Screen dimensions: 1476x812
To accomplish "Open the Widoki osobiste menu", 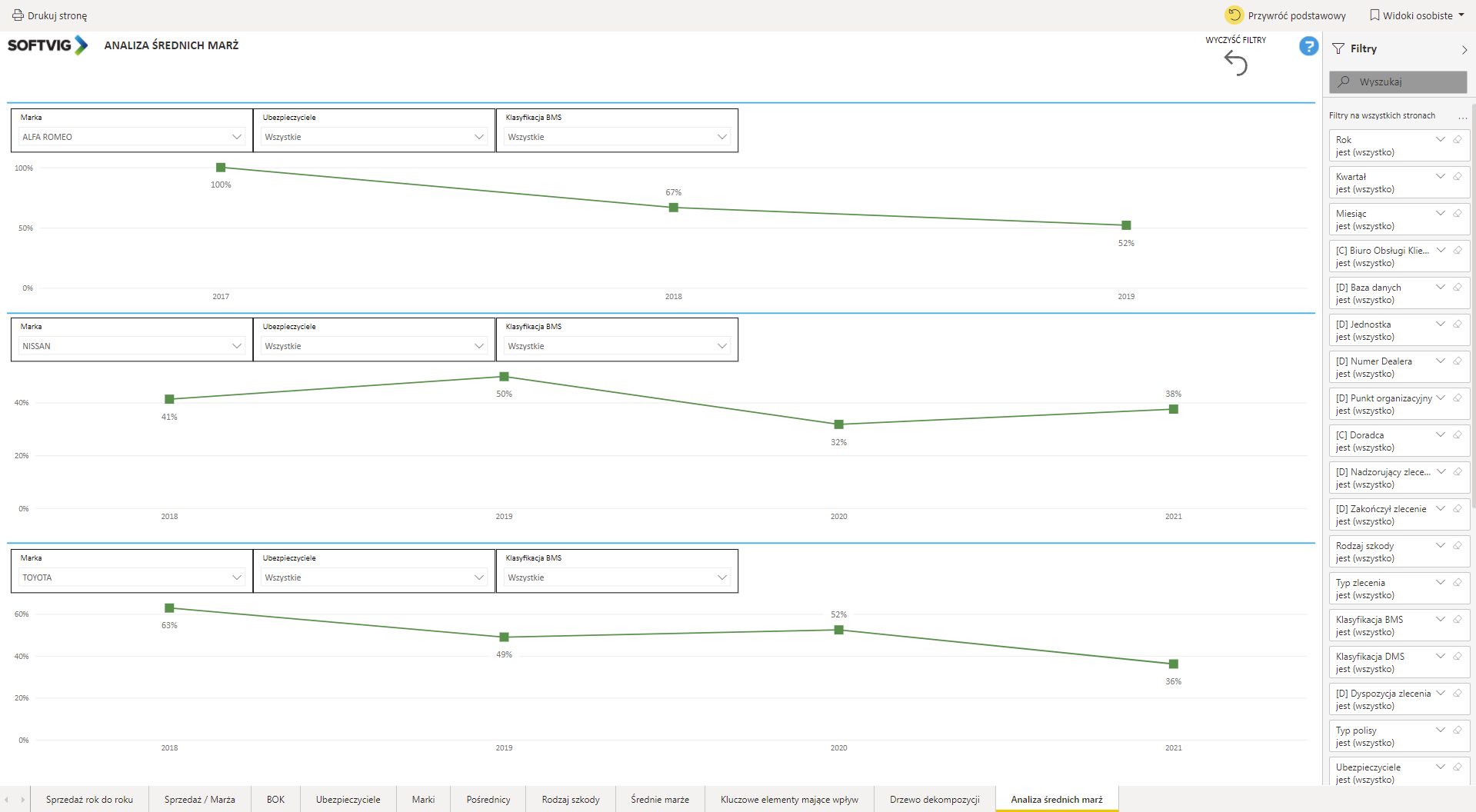I will pyautogui.click(x=1417, y=15).
